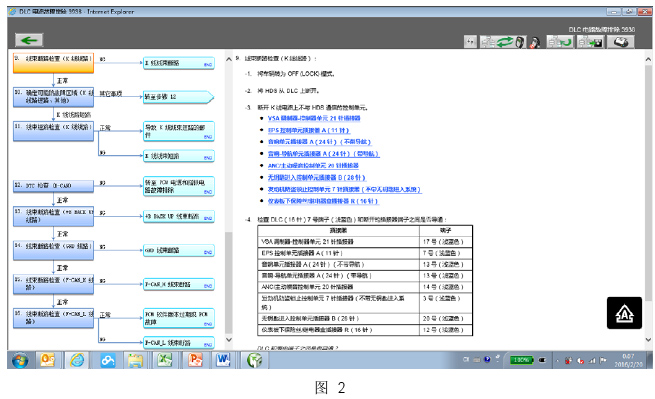The width and height of the screenshot is (655, 399).
Task: Click the F-CAN_H harness END result box
Action: pos(179,285)
